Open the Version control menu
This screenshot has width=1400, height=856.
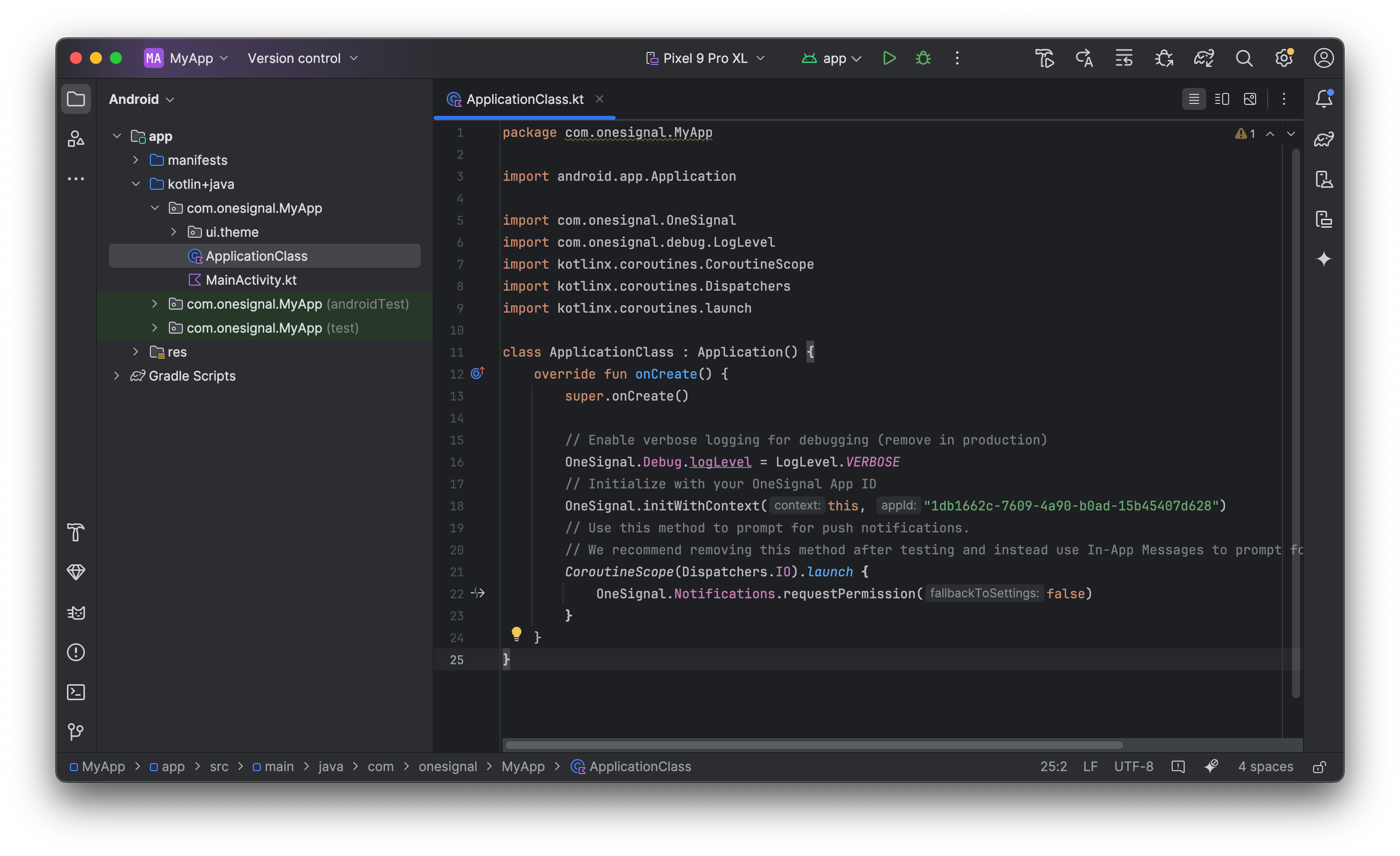[302, 58]
